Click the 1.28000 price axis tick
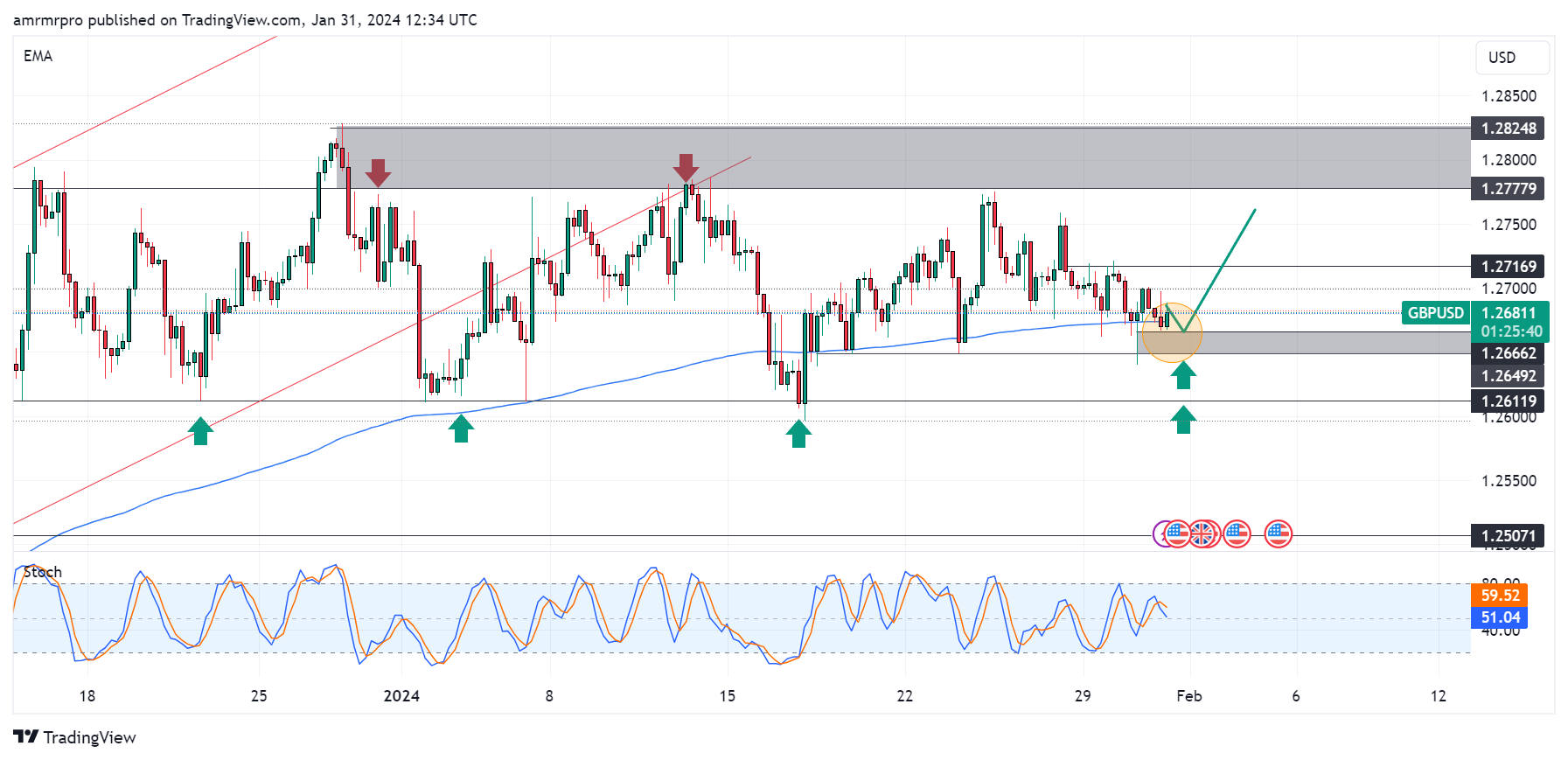This screenshot has height=760, width=1568. pyautogui.click(x=1509, y=160)
